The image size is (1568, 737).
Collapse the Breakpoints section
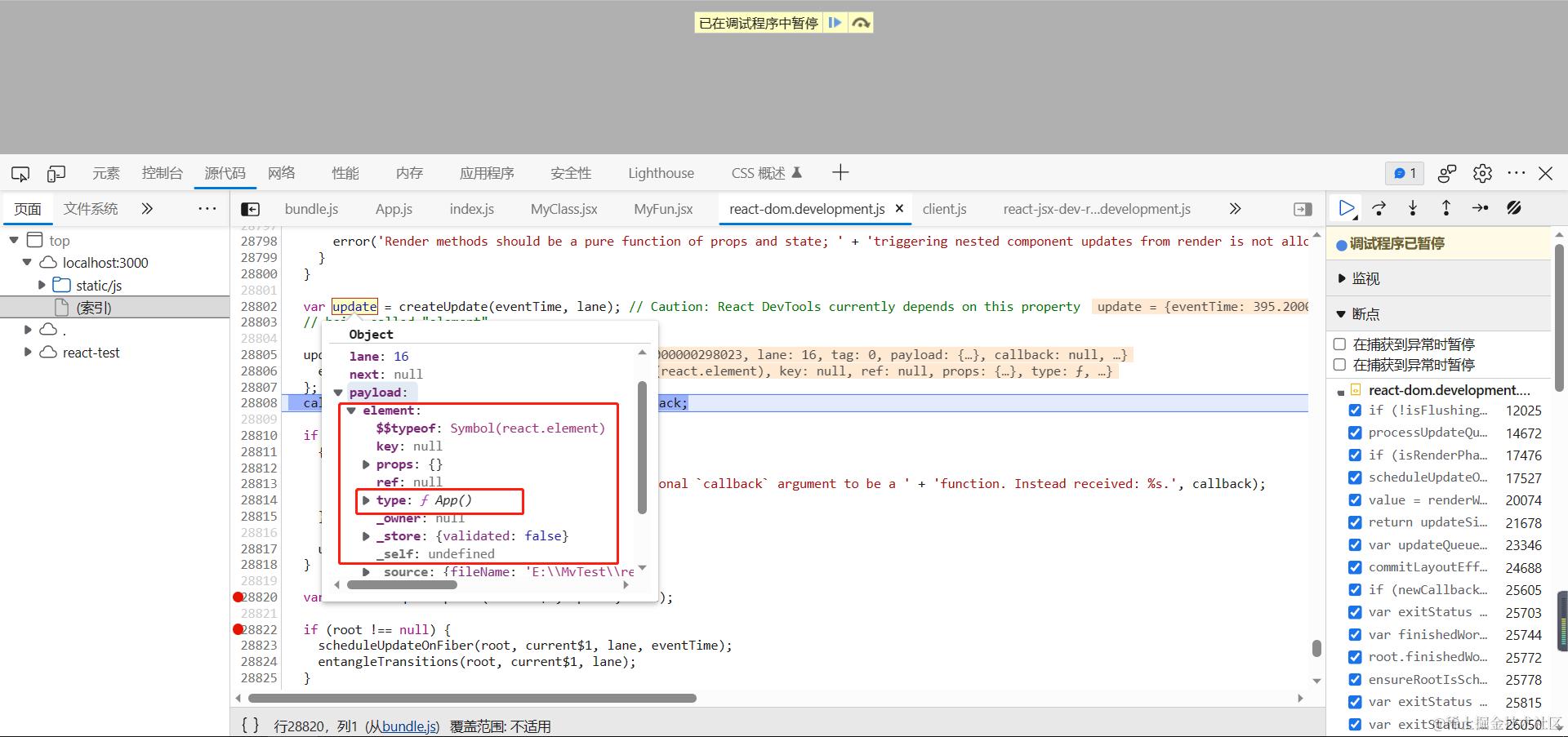coord(1341,314)
